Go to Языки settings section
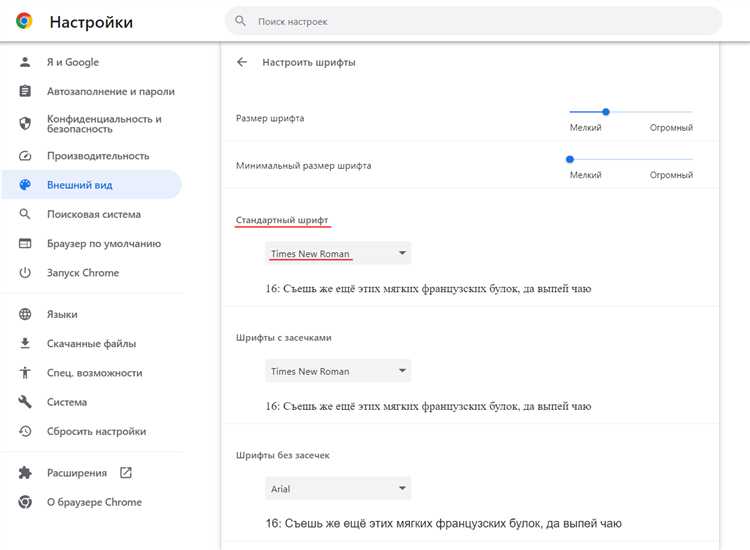Image resolution: width=750 pixels, height=550 pixels. click(62, 314)
